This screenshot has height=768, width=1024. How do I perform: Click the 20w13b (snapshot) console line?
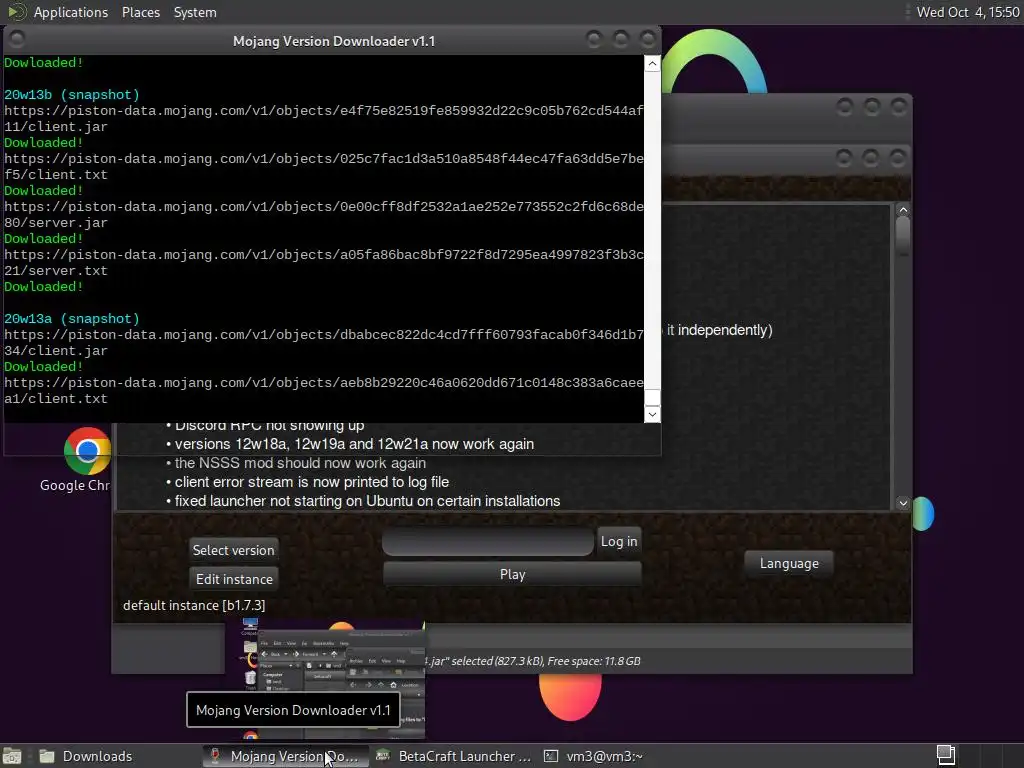(72, 95)
